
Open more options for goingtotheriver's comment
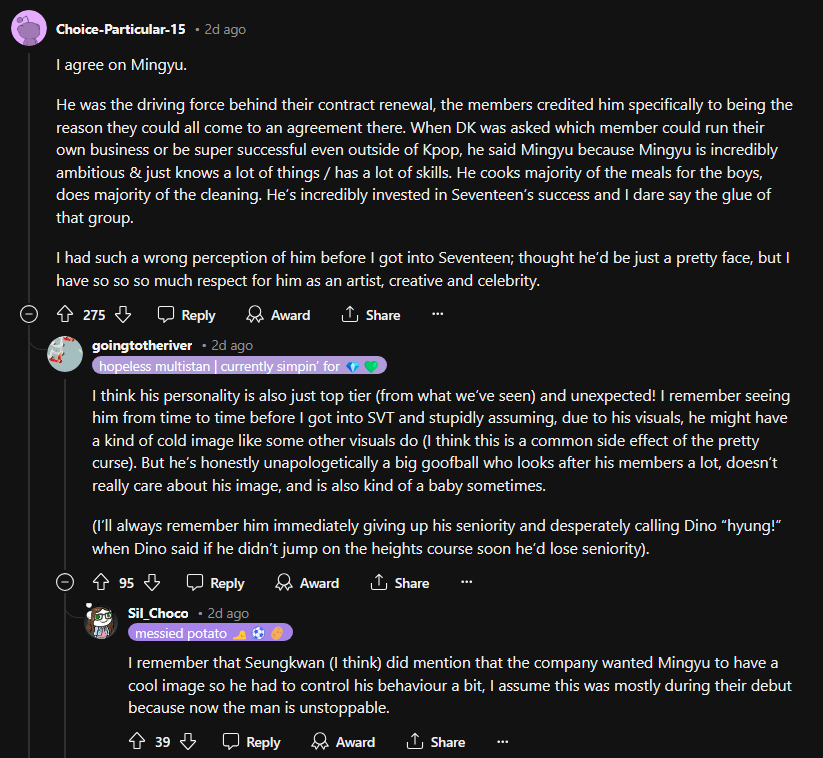tap(466, 583)
